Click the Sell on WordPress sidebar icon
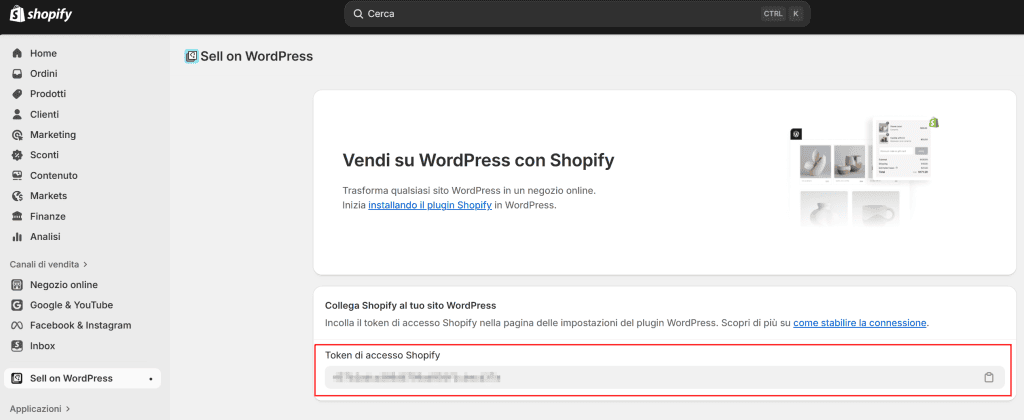The width and height of the screenshot is (1024, 420). click(18, 378)
